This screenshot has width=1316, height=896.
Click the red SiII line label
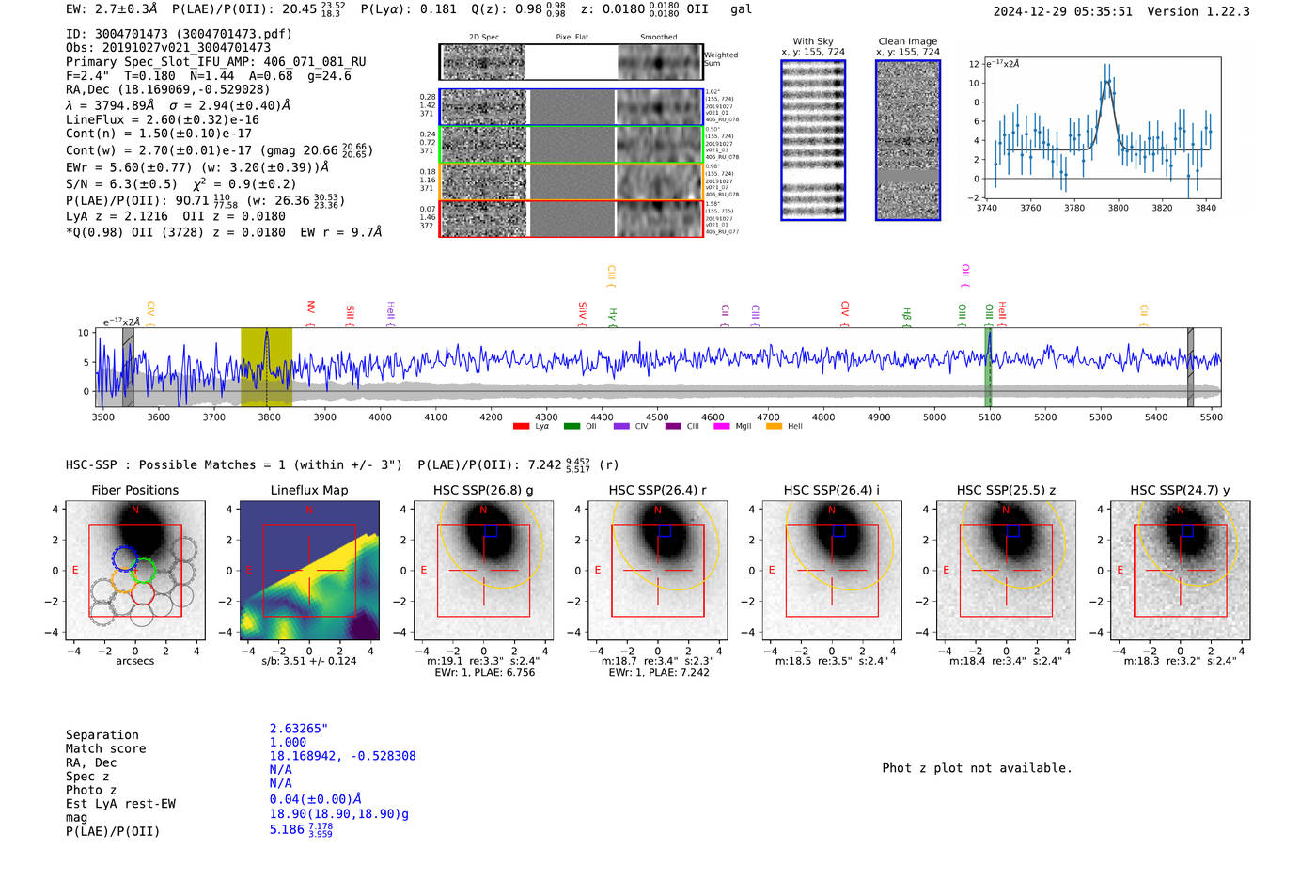coord(351,314)
